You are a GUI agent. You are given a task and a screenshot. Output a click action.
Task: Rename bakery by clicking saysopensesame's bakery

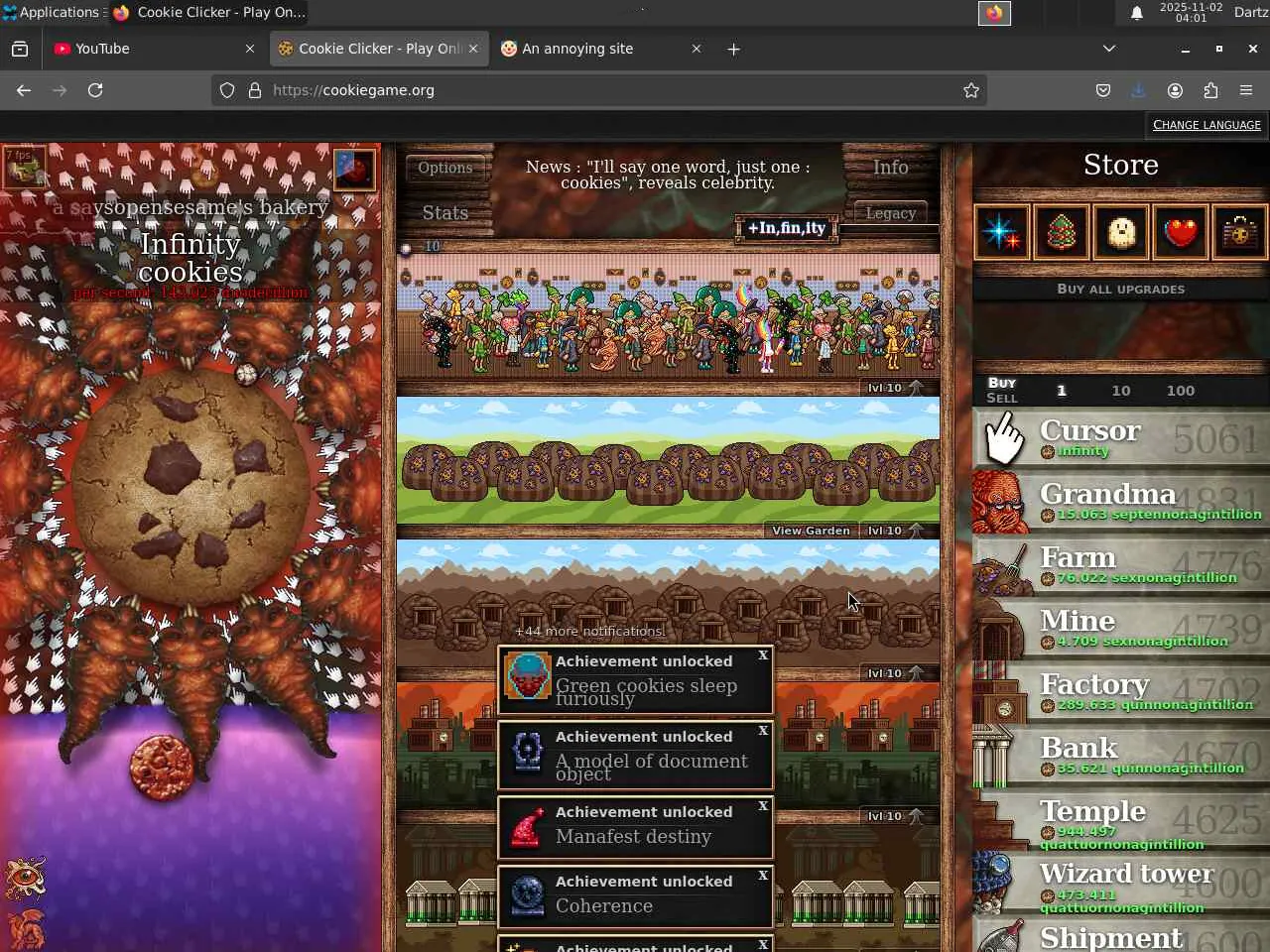click(x=190, y=207)
